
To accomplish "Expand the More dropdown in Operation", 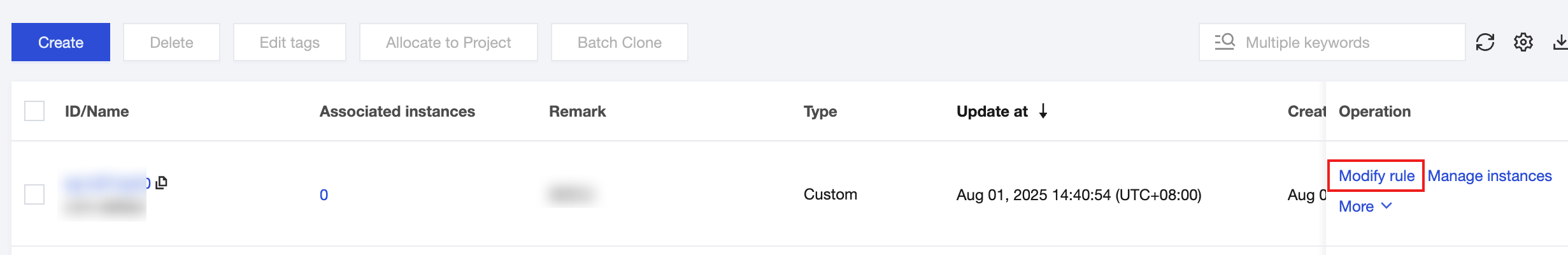I will [x=1365, y=207].
